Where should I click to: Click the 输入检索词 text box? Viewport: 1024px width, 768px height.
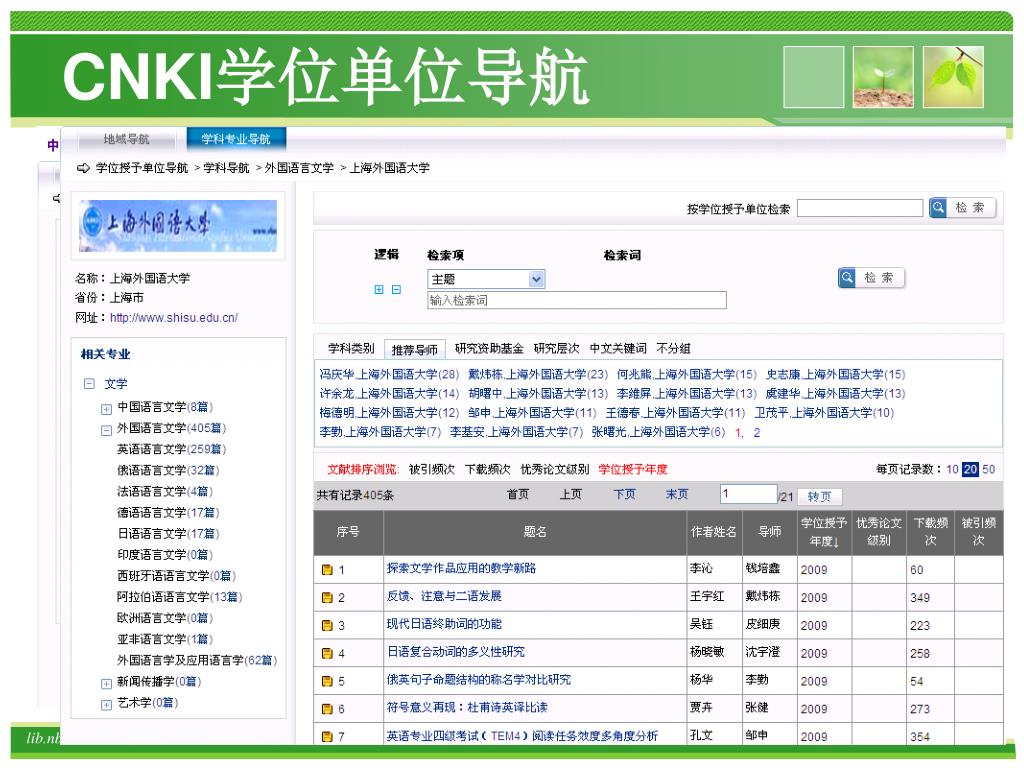pos(577,300)
